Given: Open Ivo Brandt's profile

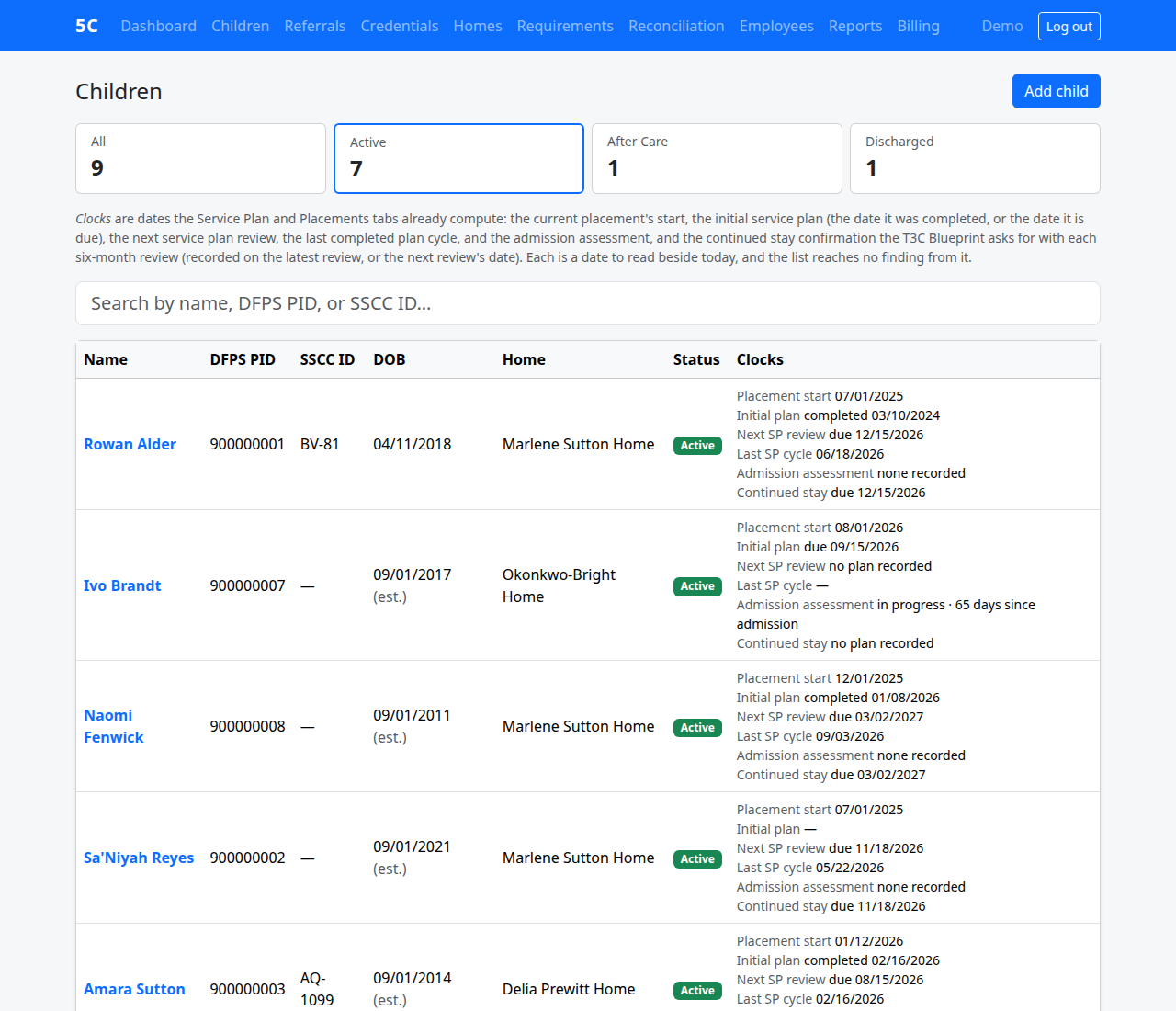Looking at the screenshot, I should [x=122, y=585].
